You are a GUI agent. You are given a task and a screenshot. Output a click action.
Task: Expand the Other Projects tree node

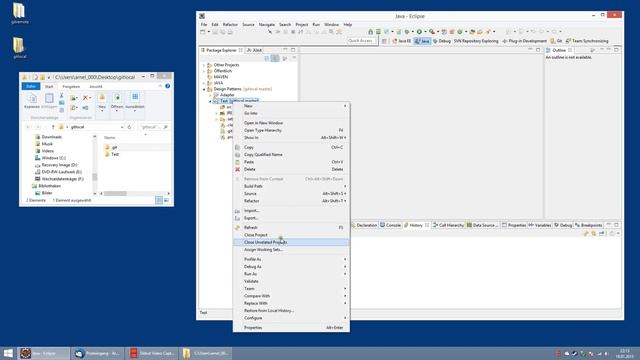pos(204,65)
